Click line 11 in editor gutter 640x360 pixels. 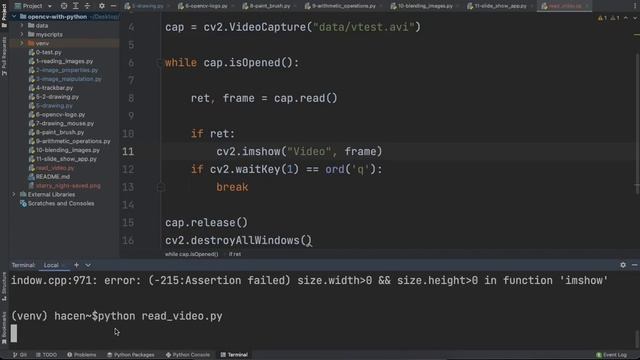tap(128, 151)
